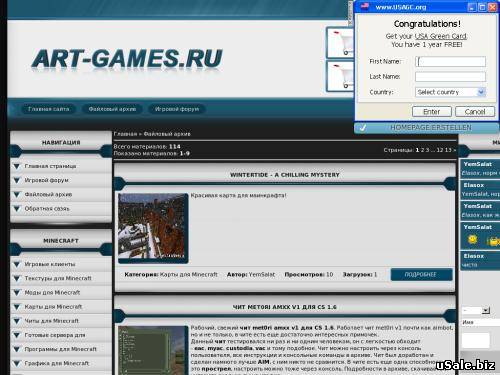Click arrow icon beside 'Игровые клиенты'
Viewport: 500px width, 375px height.
(16, 264)
